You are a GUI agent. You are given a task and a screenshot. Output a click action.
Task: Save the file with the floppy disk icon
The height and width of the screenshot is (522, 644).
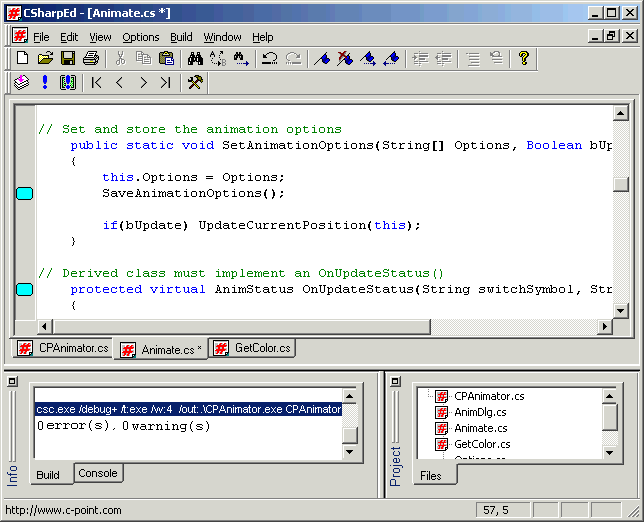point(68,59)
